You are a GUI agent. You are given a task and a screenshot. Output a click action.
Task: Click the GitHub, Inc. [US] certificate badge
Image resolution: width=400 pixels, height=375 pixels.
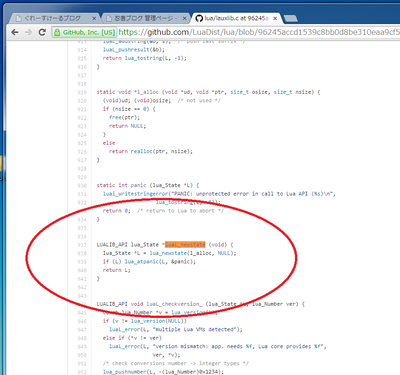coord(84,32)
